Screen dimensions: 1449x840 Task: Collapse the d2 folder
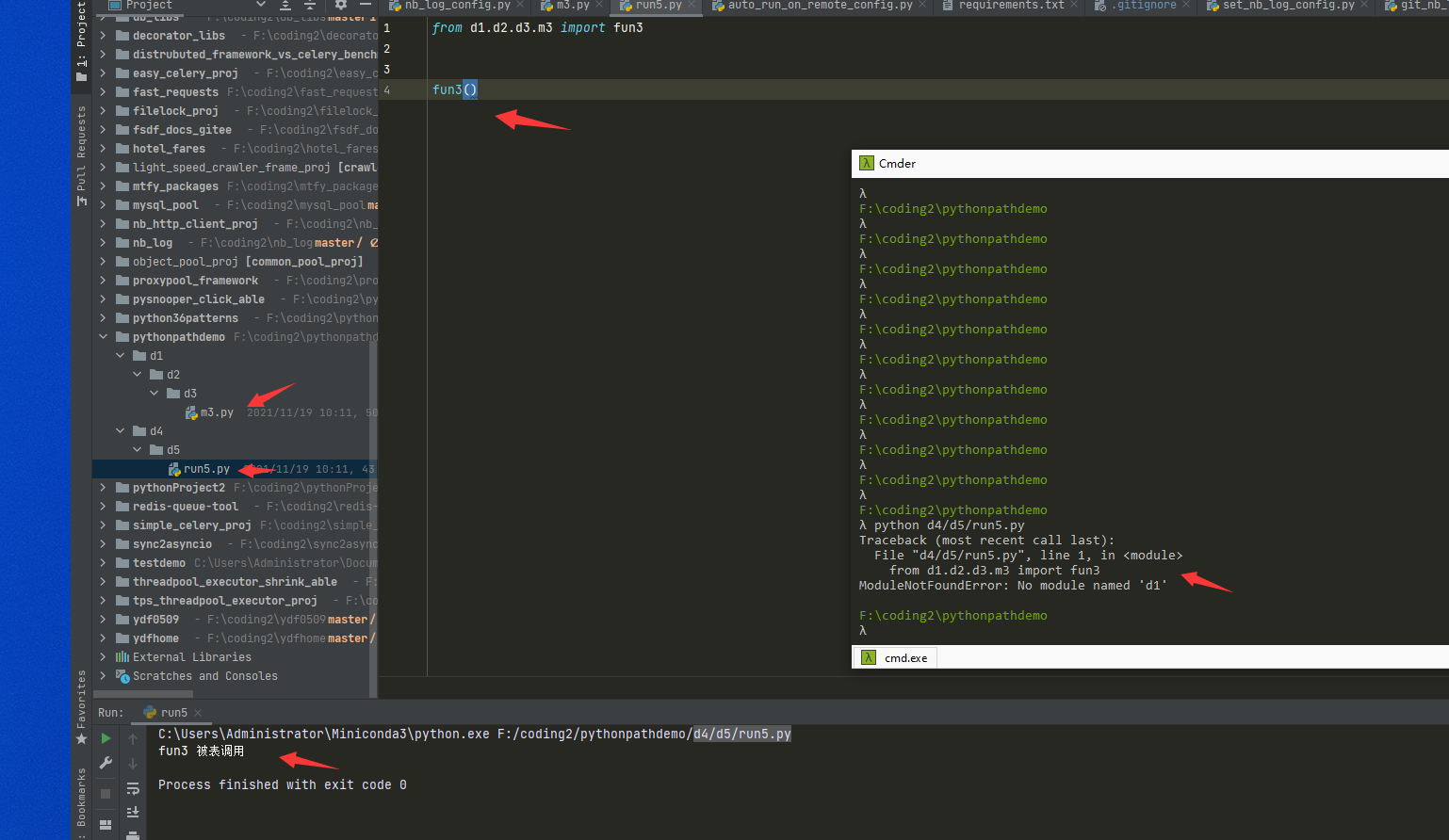coord(137,375)
